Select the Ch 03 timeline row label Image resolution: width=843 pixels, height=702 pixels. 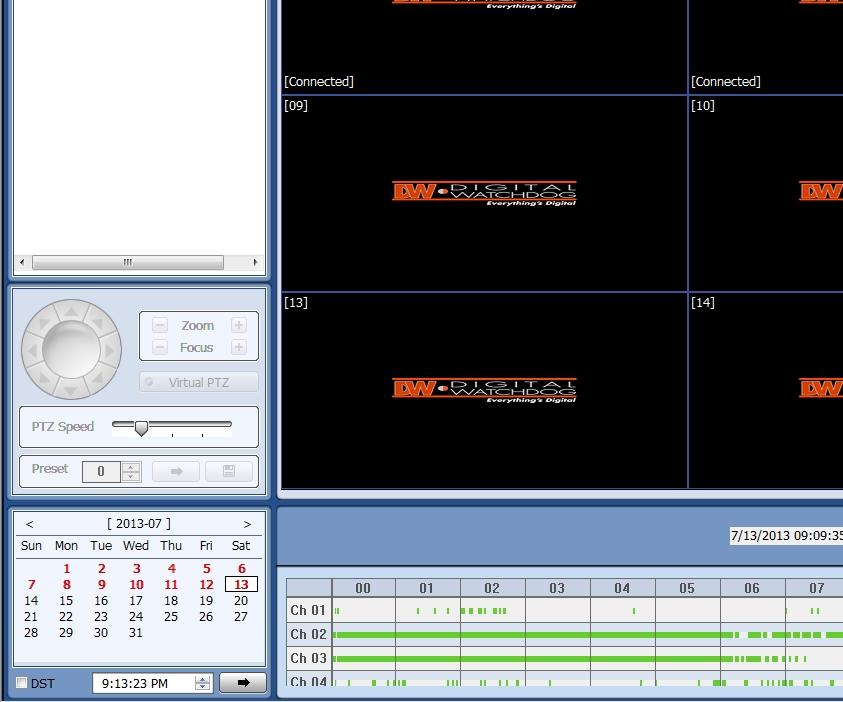309,658
